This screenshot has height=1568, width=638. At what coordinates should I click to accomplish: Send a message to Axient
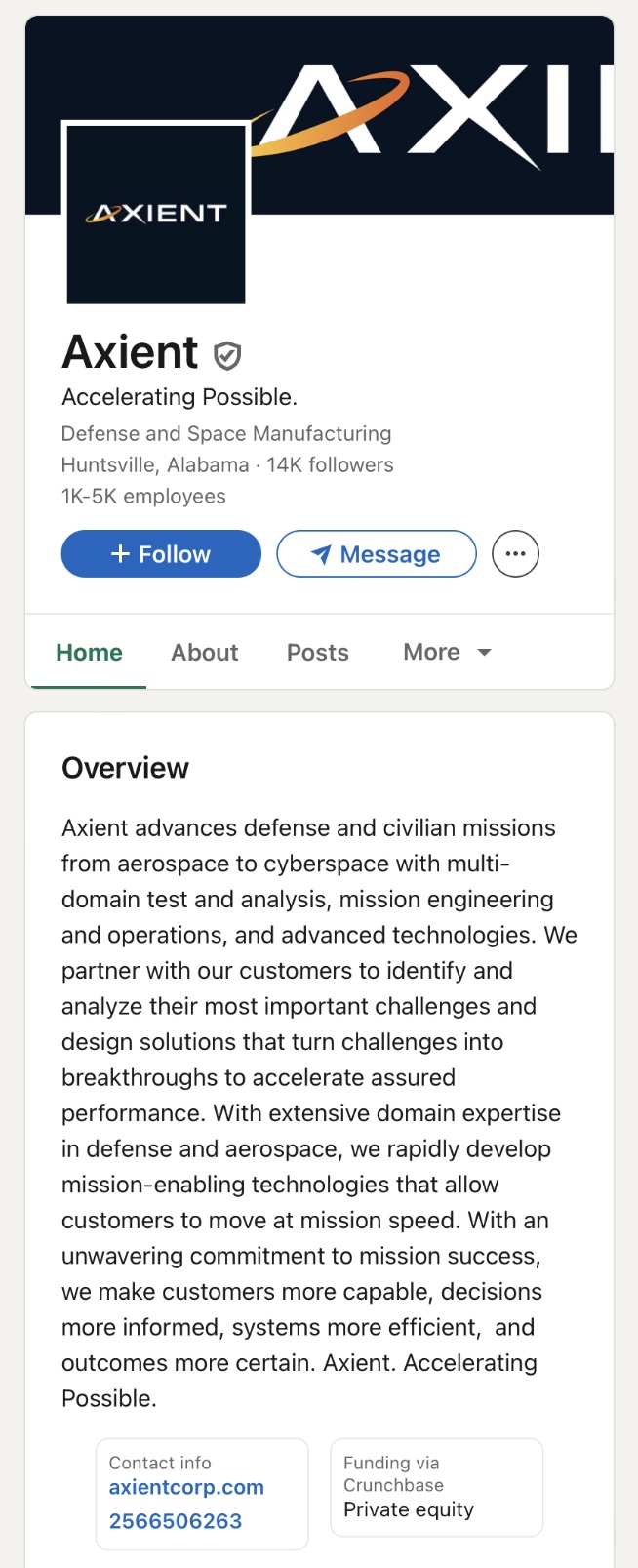[x=377, y=554]
